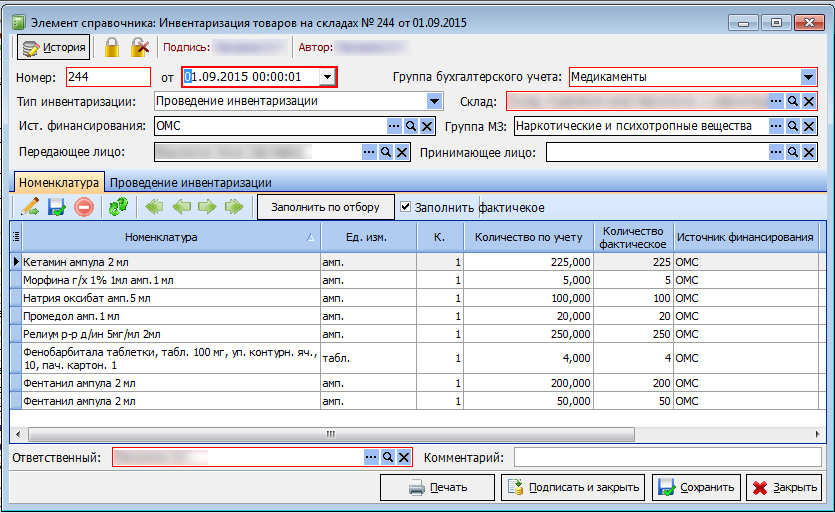835x513 pixels.
Task: Expand Группа бухгалтерского учета dropdown
Action: [x=808, y=77]
